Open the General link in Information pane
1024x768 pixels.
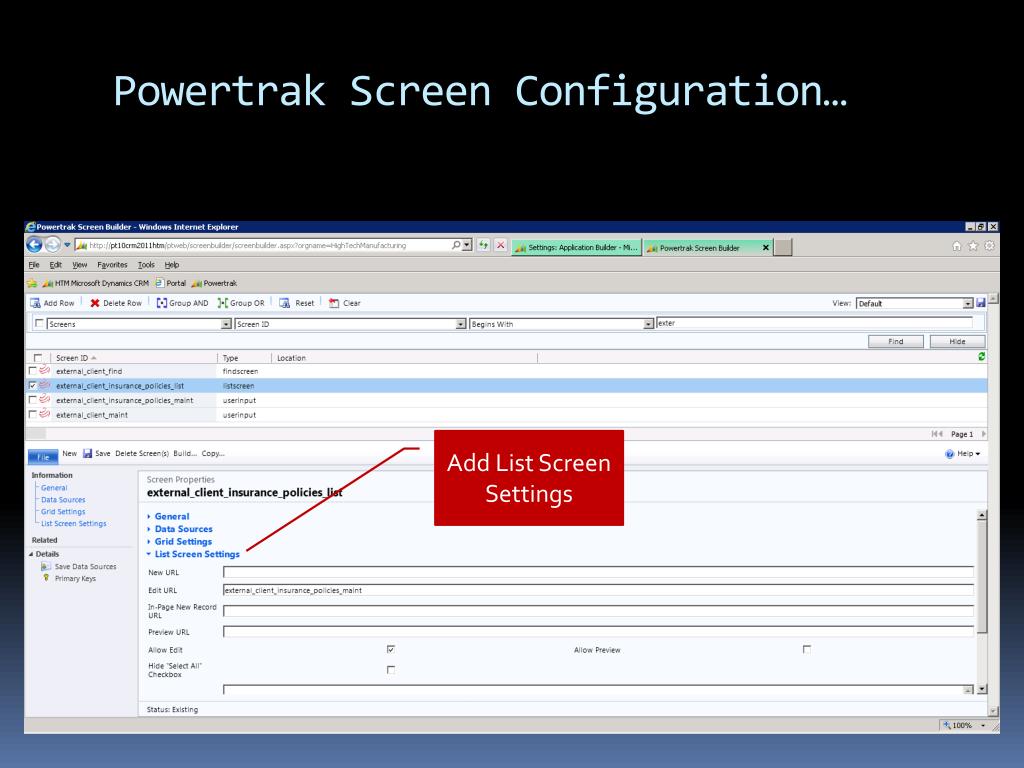54,488
